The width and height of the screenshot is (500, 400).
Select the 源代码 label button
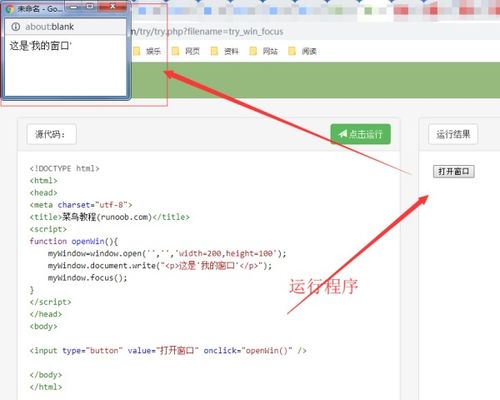coord(51,134)
